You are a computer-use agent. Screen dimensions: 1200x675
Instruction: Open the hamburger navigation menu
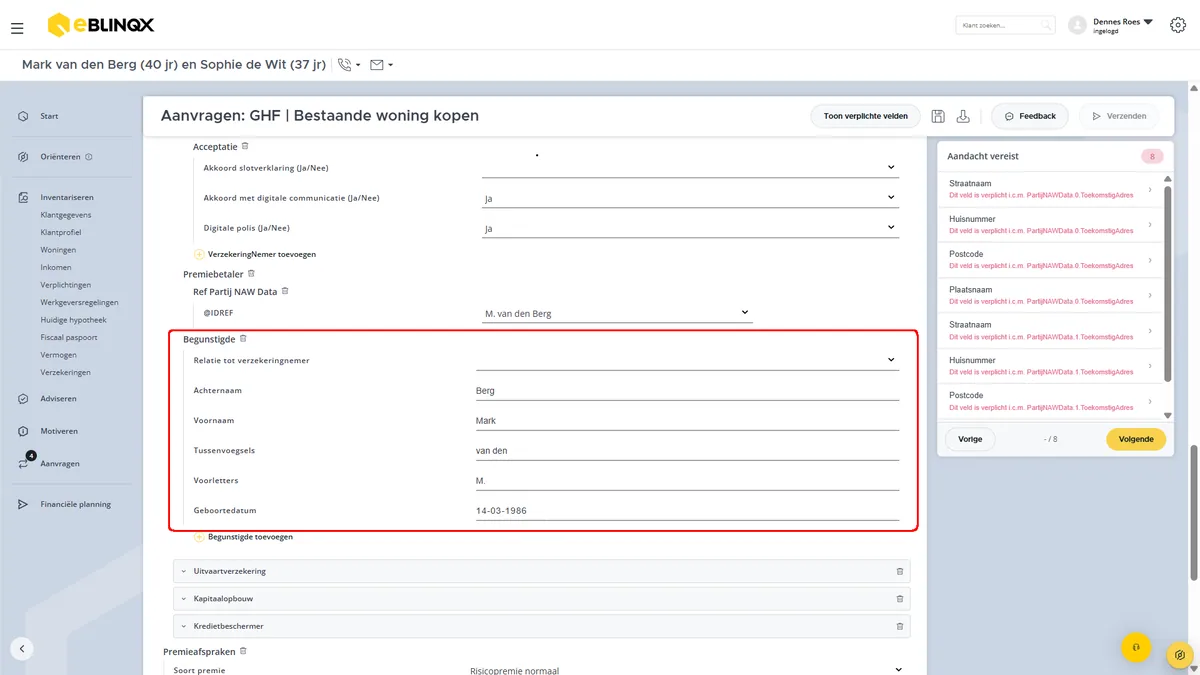coord(17,29)
